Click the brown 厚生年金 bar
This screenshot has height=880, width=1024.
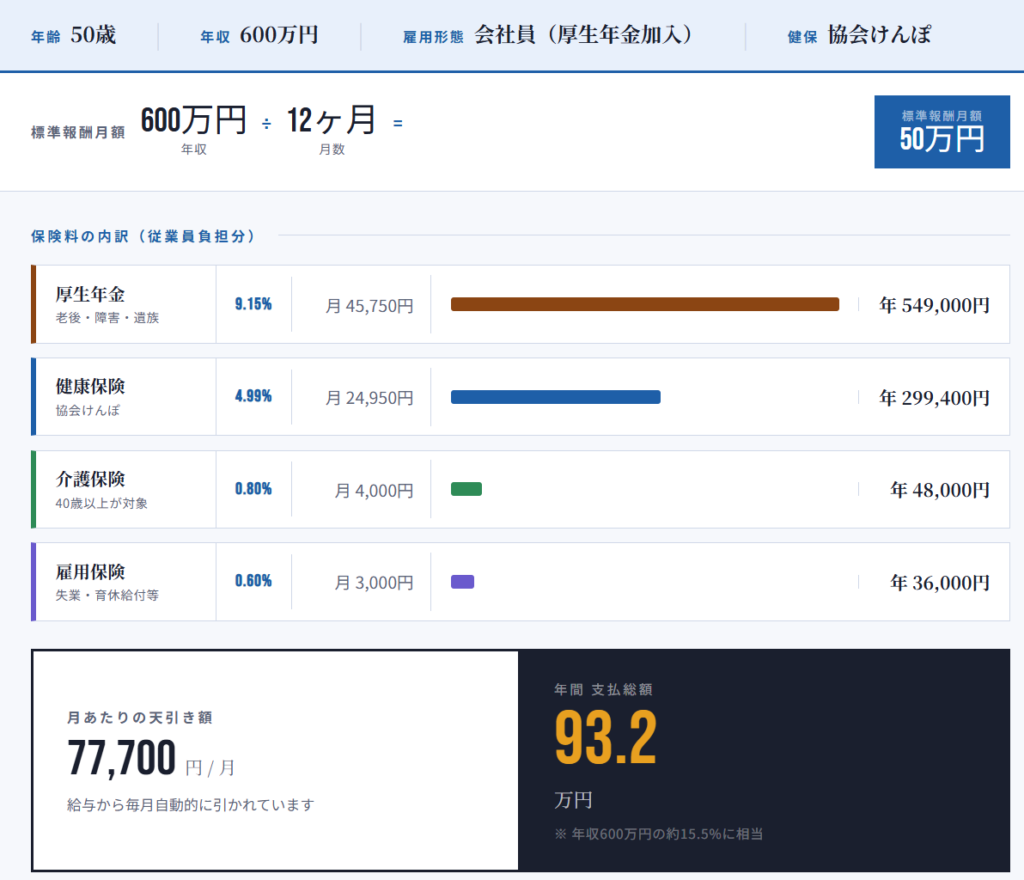pyautogui.click(x=644, y=304)
